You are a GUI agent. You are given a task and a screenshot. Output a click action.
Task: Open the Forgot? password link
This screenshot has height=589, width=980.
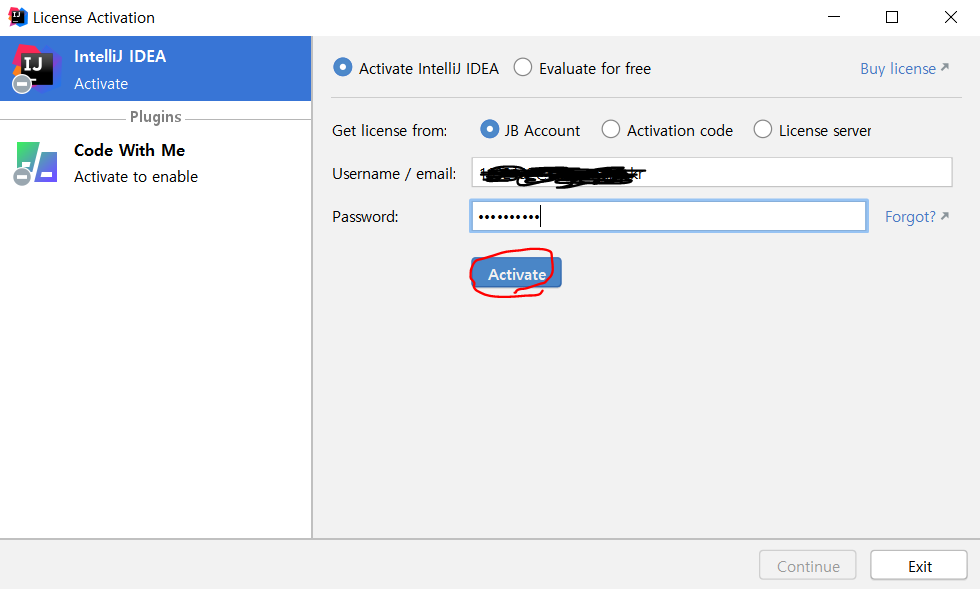click(x=917, y=216)
